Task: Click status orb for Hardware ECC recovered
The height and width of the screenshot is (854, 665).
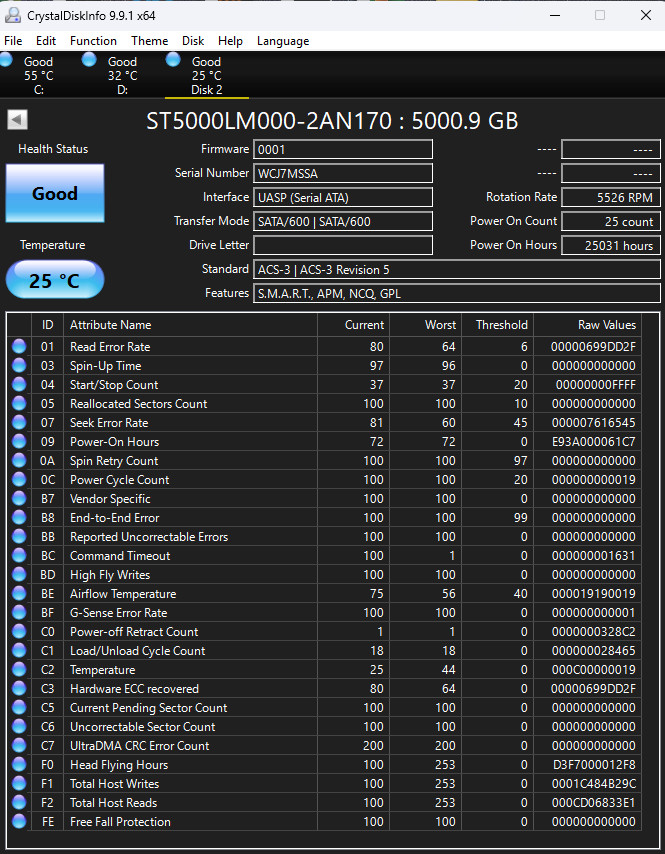Action: 19,688
